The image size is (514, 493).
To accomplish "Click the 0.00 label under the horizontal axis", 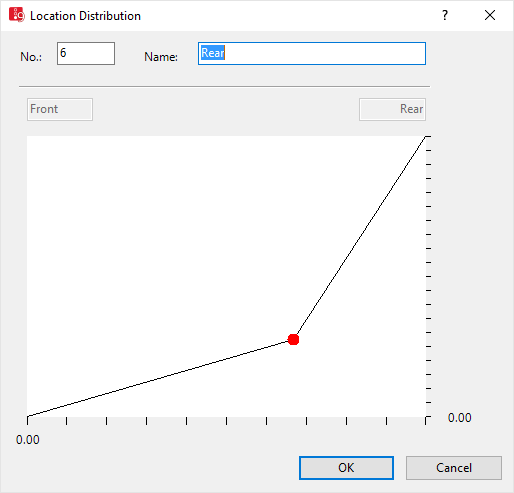I will (x=28, y=440).
